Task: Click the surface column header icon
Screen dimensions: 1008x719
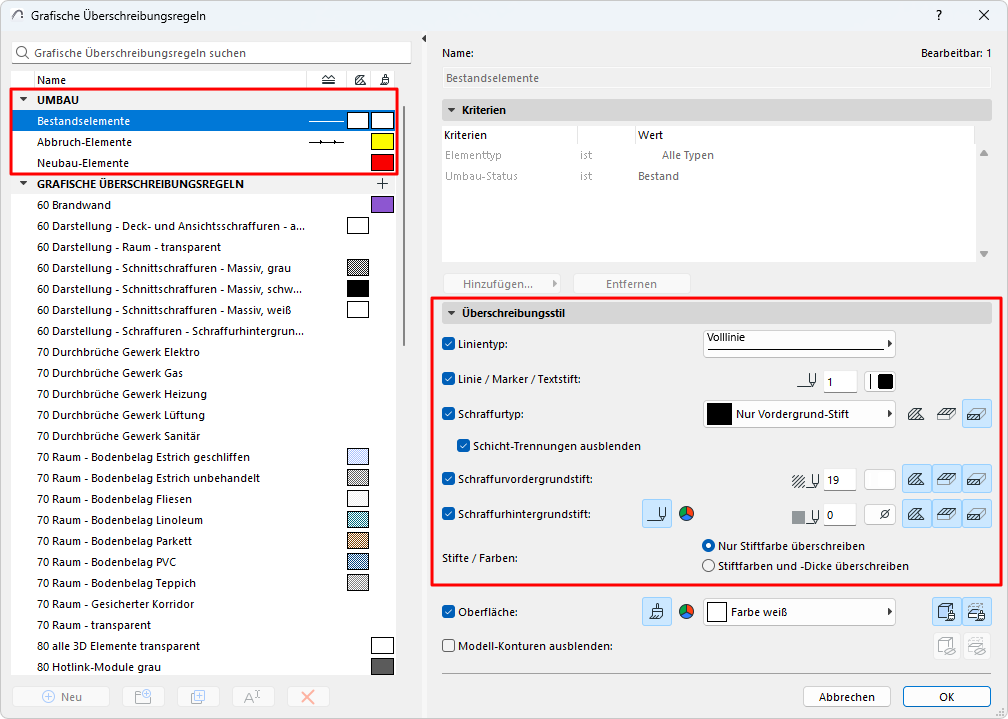Action: tap(384, 80)
